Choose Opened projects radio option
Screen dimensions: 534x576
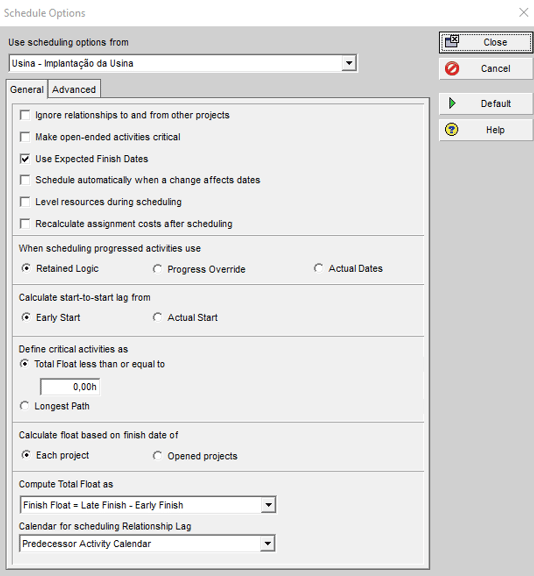click(157, 456)
